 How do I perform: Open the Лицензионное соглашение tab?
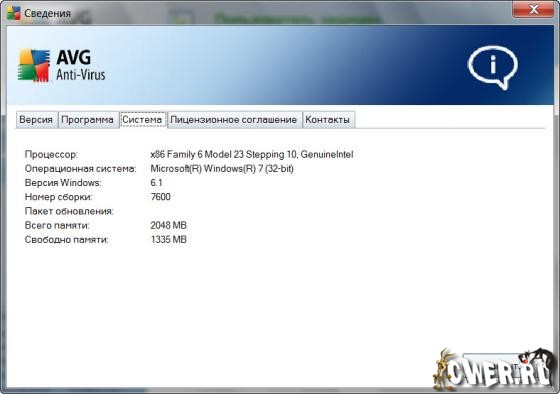pyautogui.click(x=234, y=120)
